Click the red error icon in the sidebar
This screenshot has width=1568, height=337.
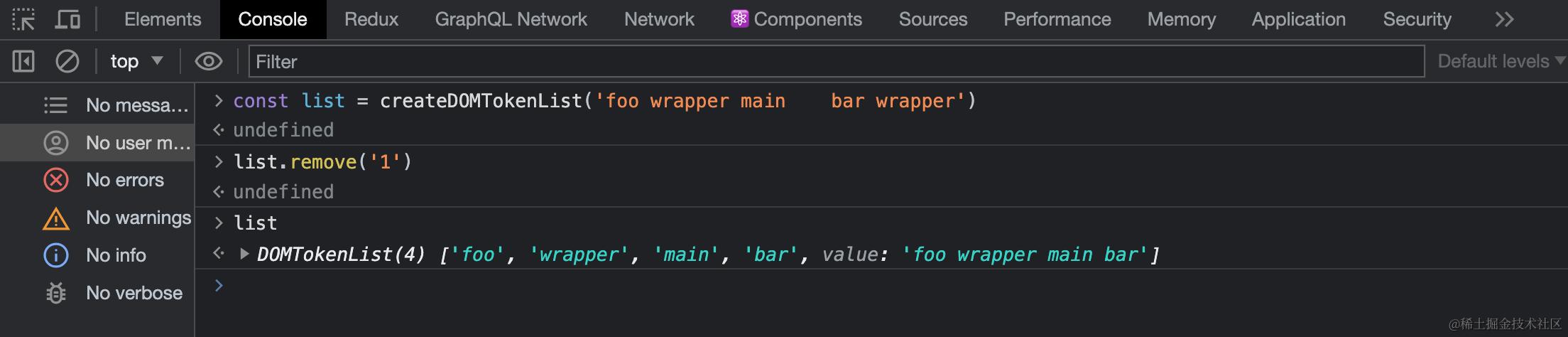coord(56,180)
